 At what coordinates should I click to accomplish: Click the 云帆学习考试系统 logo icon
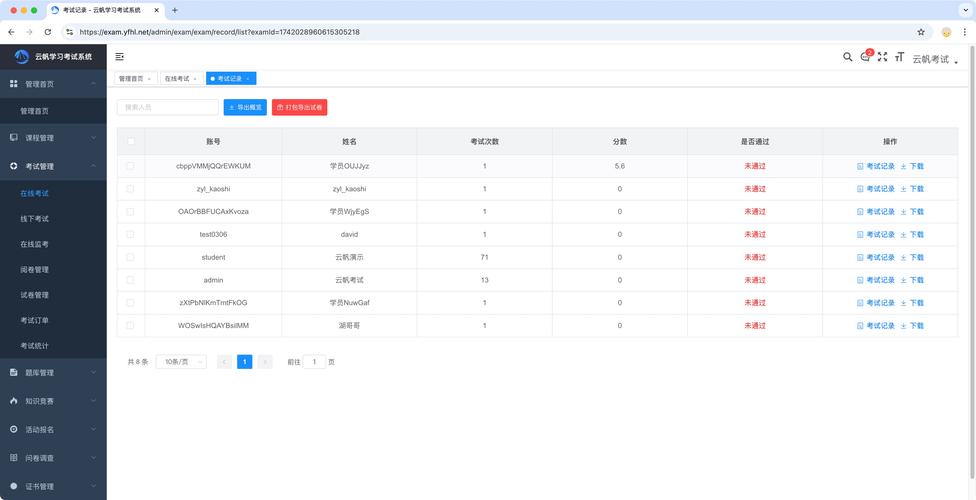22,57
